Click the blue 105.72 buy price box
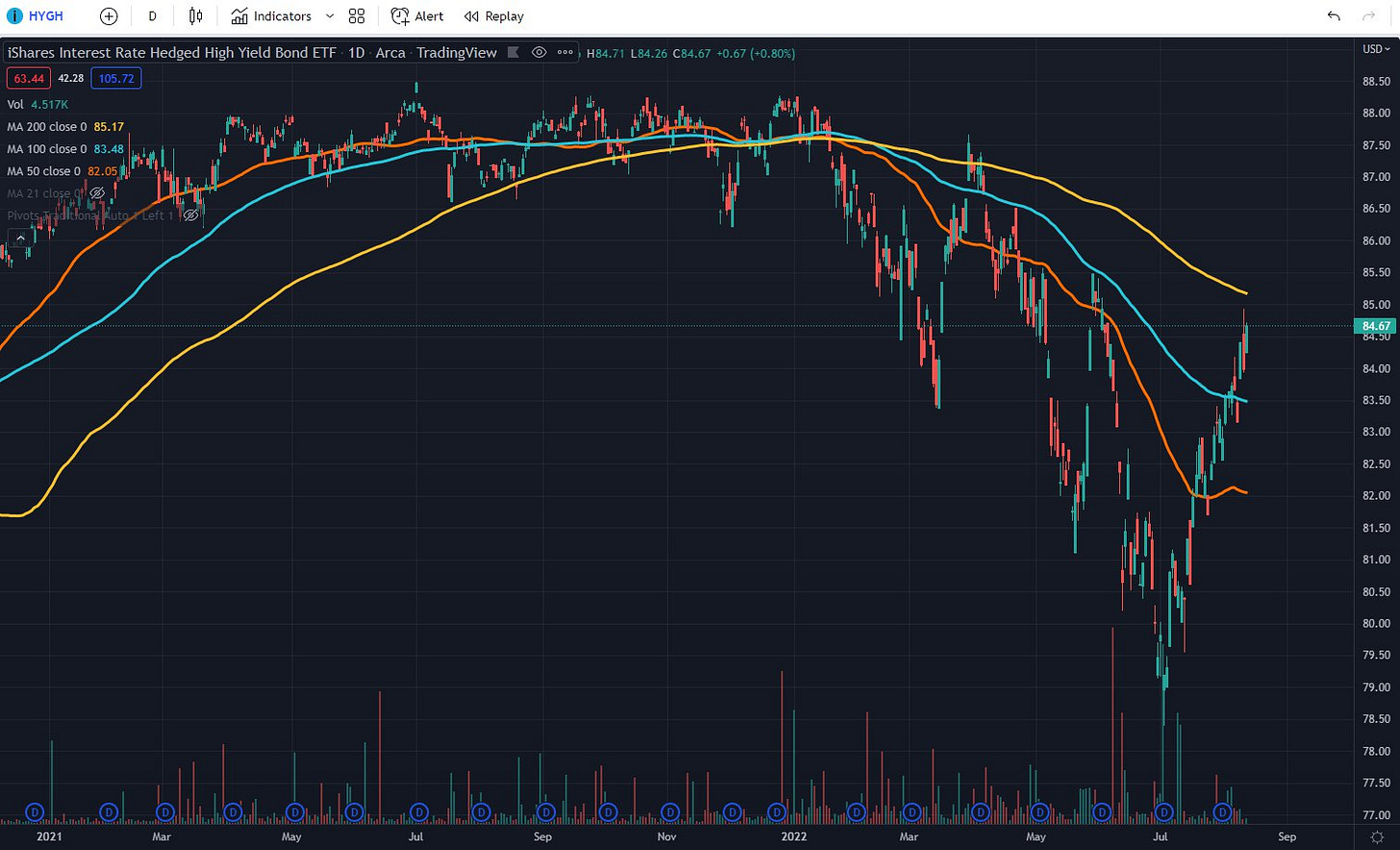Image resolution: width=1400 pixels, height=850 pixels. click(116, 79)
